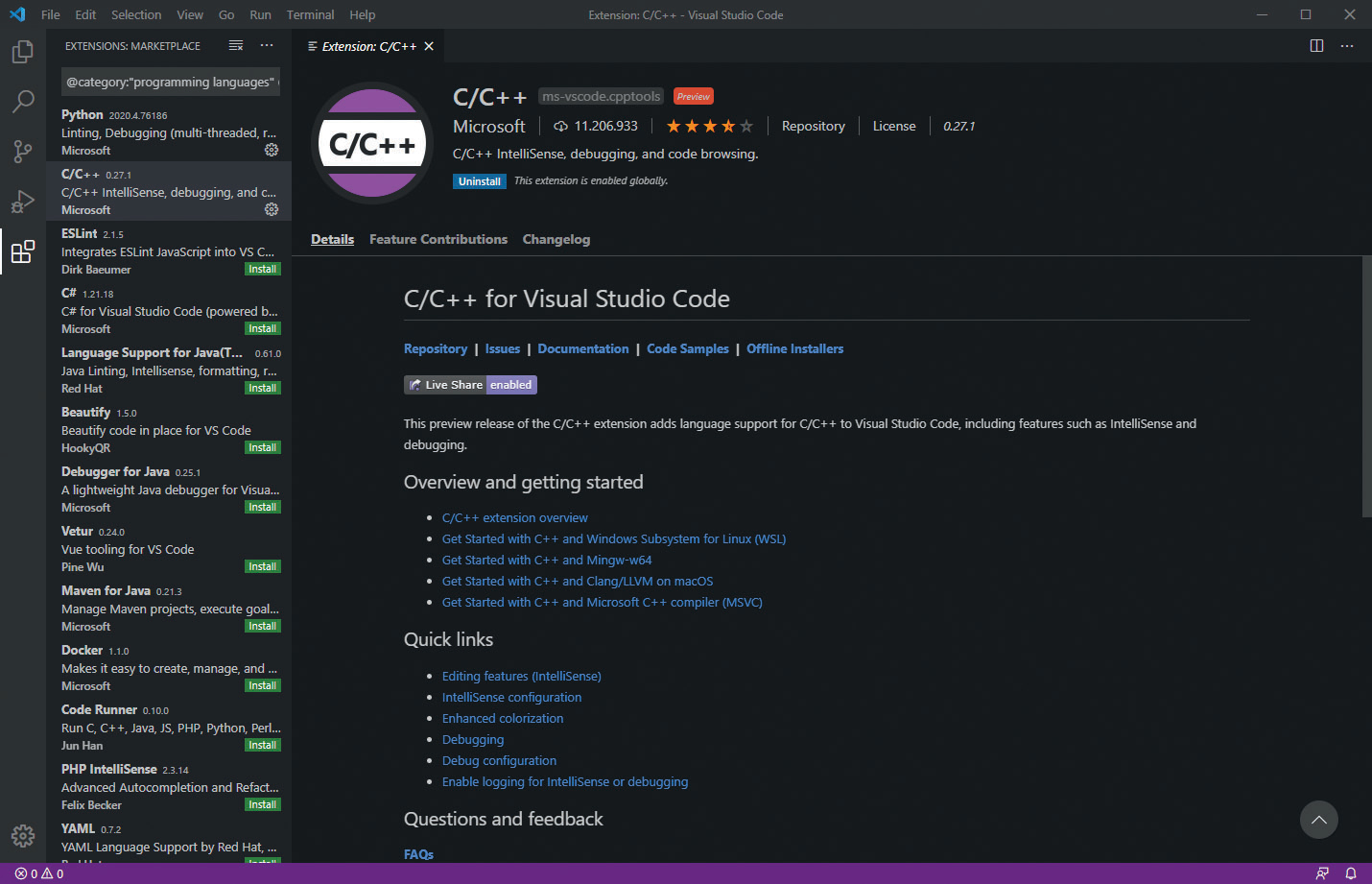Click the extensions marketplace search field

click(x=170, y=83)
